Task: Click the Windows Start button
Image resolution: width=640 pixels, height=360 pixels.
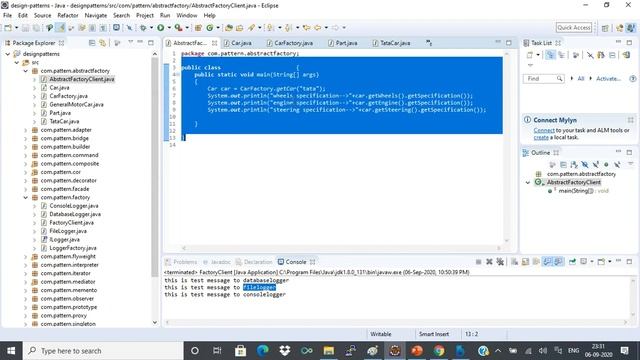Action: (x=11, y=351)
